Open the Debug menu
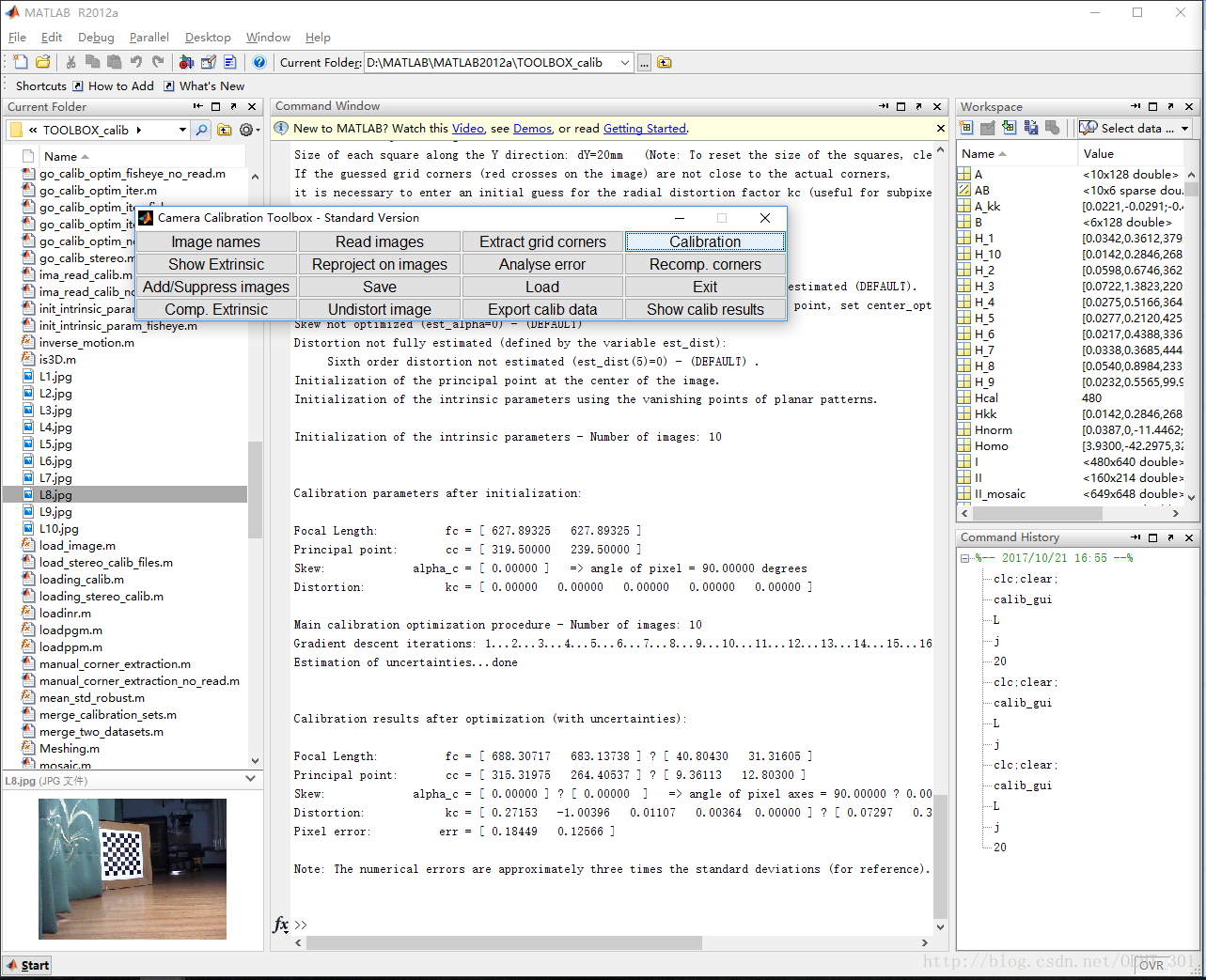Screen dimensions: 1206x980 pyautogui.click(x=96, y=38)
